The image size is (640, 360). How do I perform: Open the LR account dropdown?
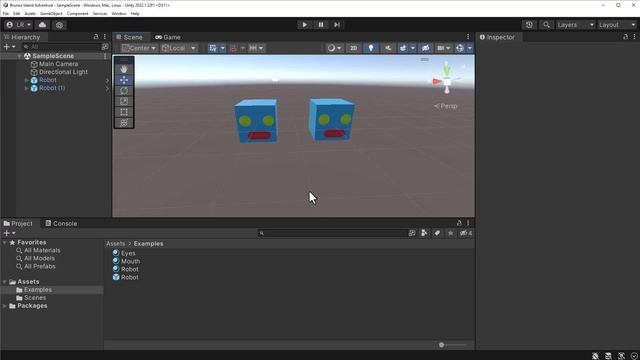pyautogui.click(x=18, y=25)
